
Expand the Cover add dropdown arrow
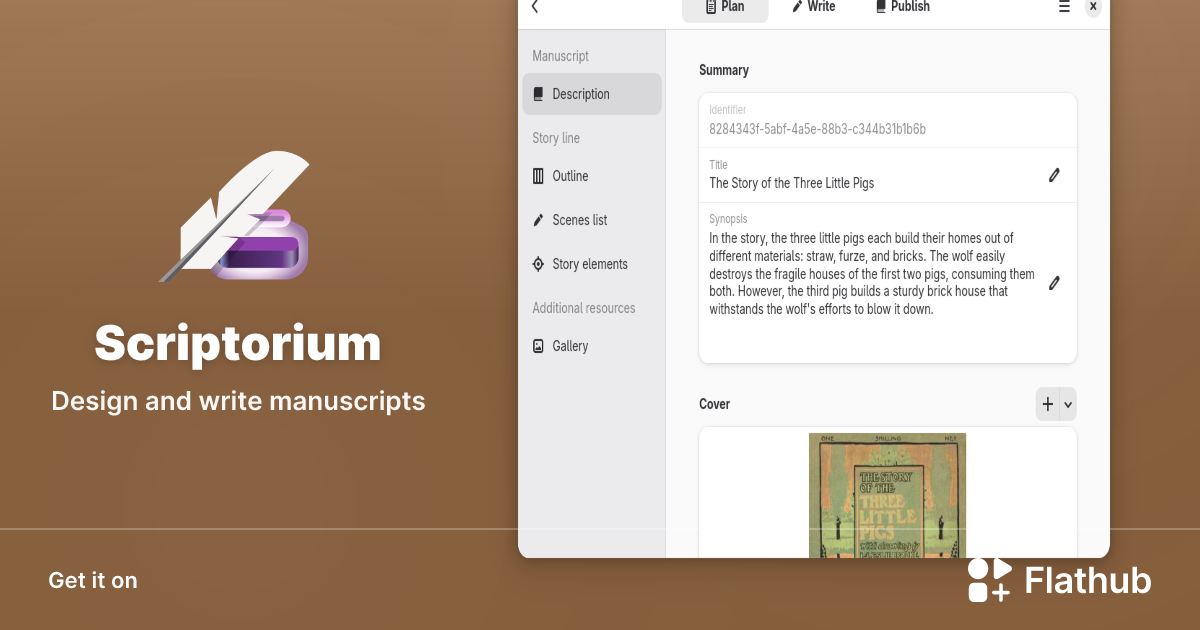pos(1068,404)
